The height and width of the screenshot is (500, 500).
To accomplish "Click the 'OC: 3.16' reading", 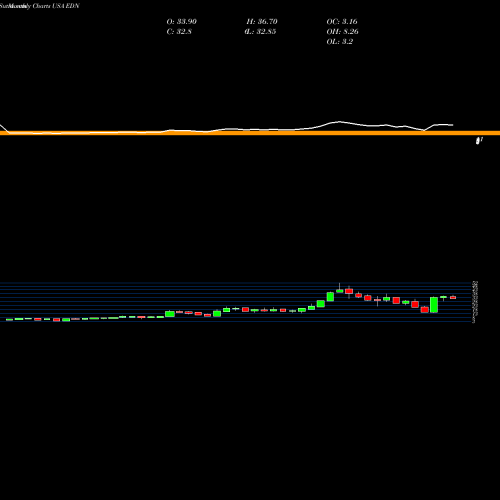I will [x=342, y=22].
